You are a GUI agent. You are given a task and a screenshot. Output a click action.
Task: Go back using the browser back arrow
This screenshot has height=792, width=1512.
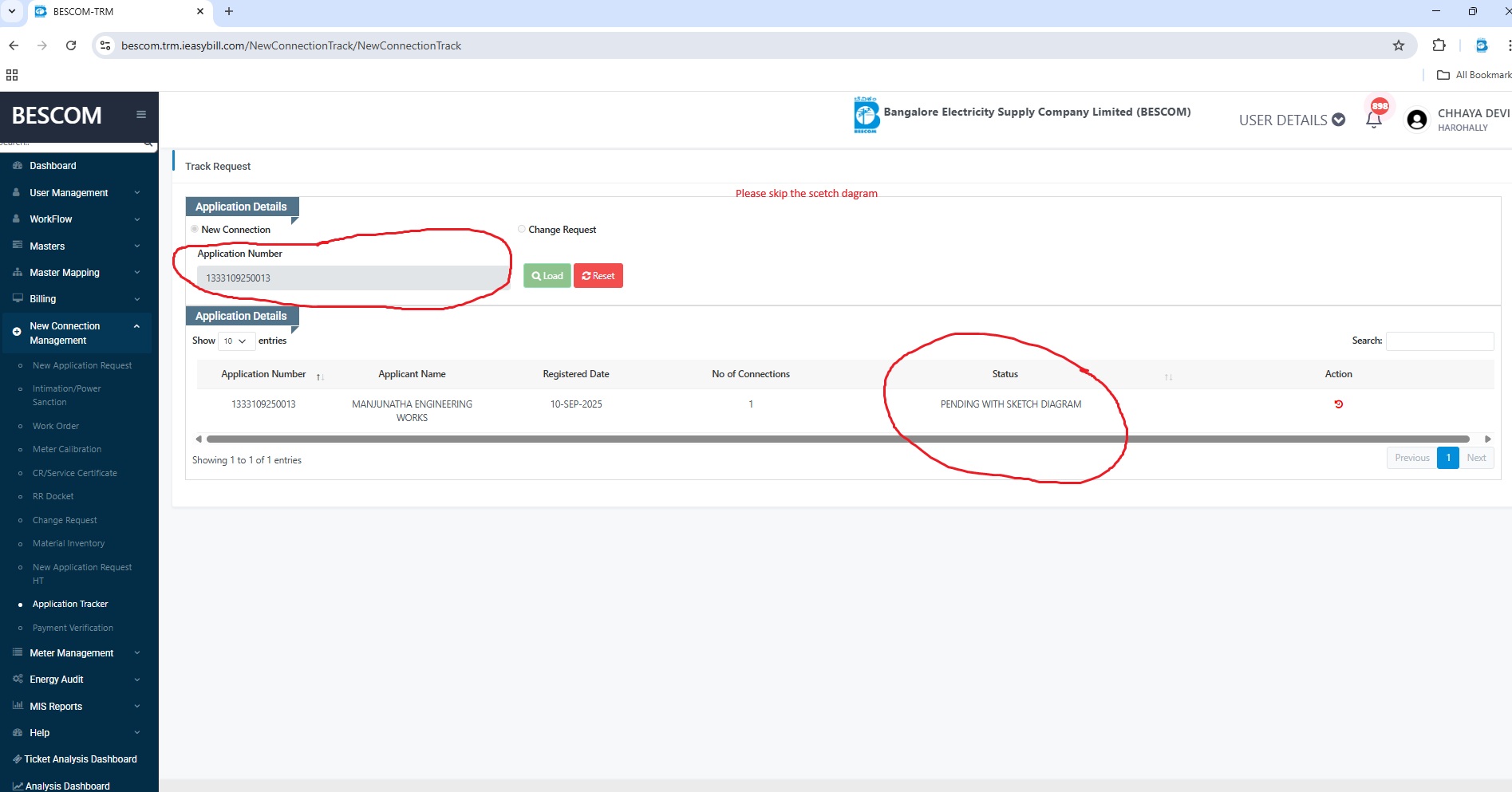tap(14, 45)
